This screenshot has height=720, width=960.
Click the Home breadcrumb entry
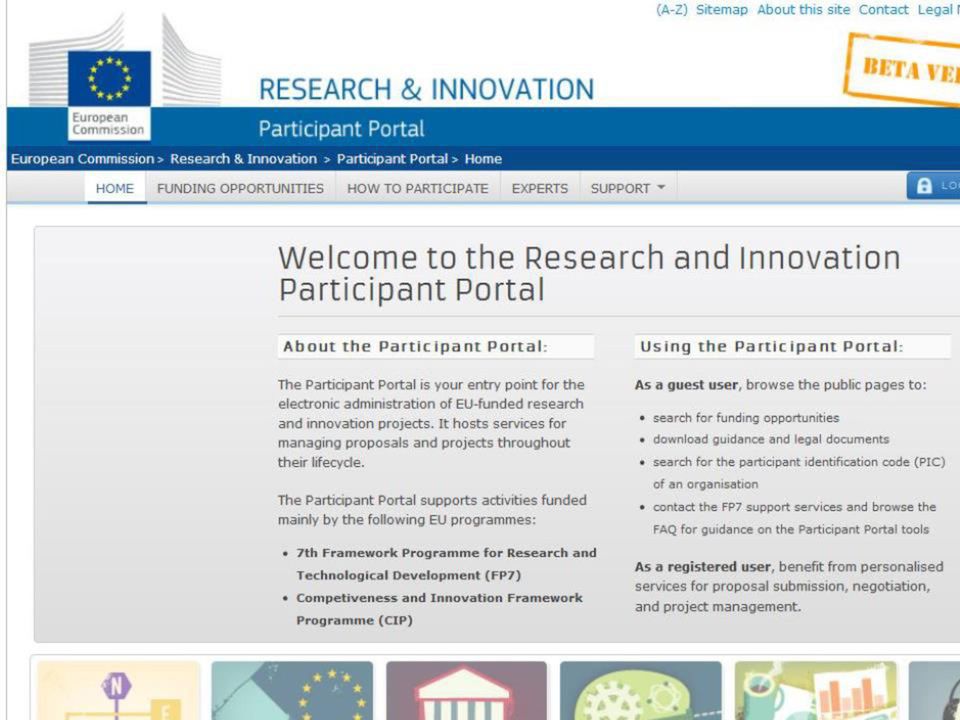483,159
